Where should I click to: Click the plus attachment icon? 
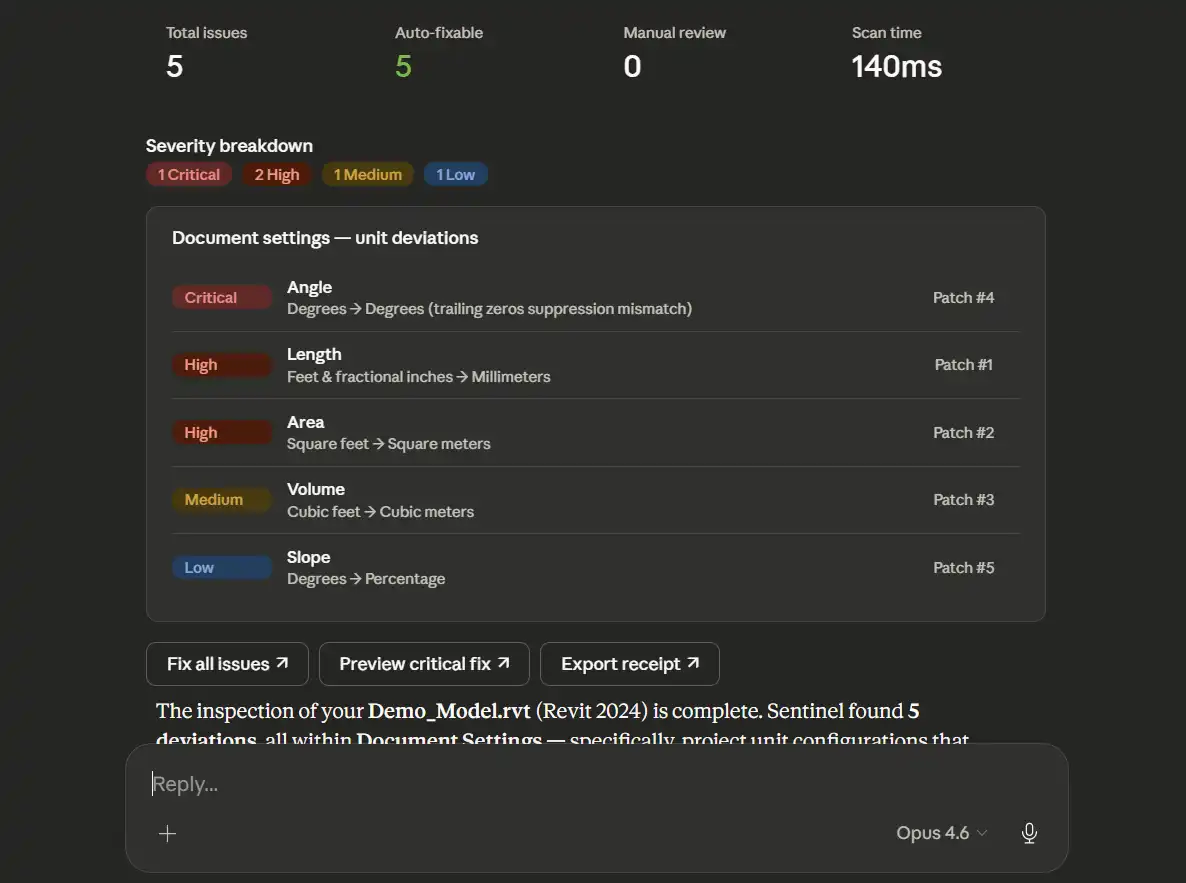click(167, 834)
